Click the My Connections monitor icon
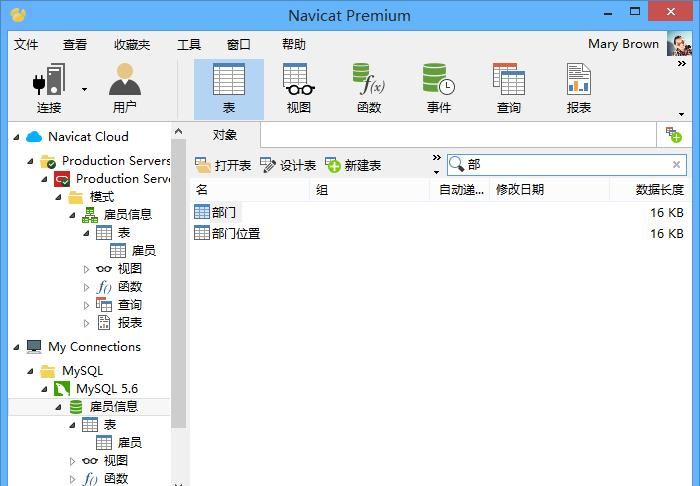Screen dimensions: 700x486 pos(34,347)
